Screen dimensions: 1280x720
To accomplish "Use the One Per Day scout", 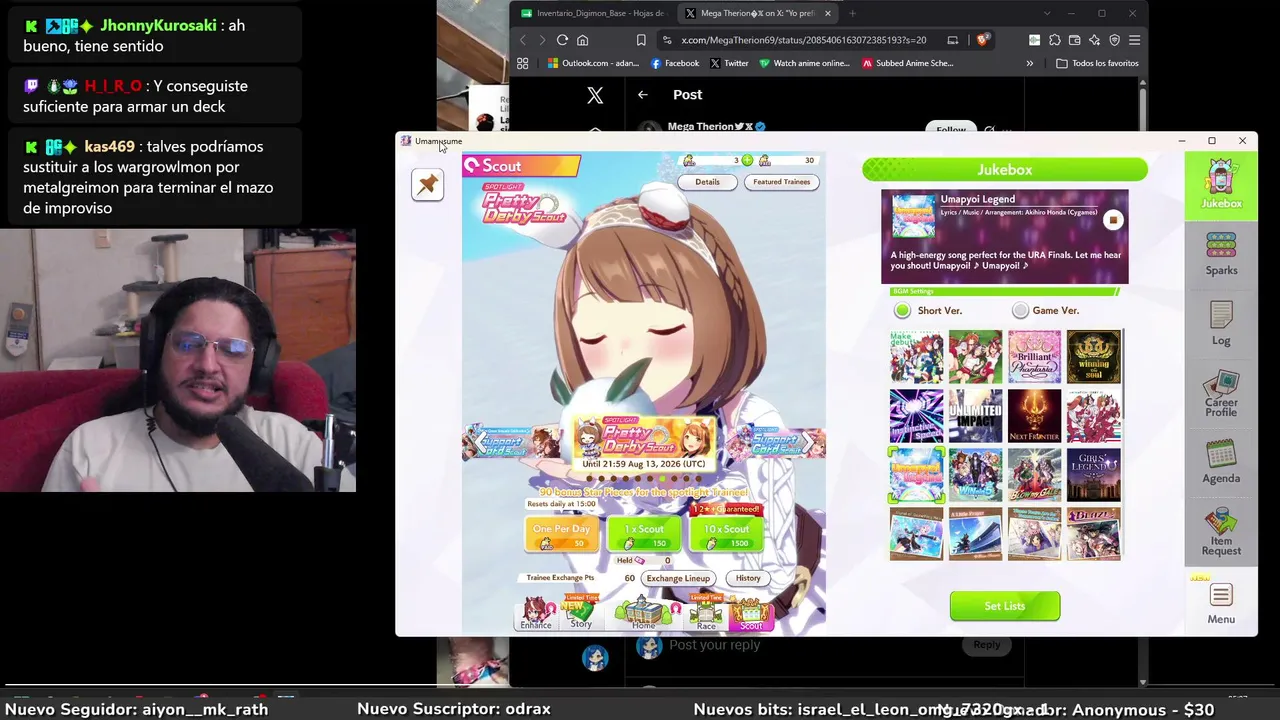I will tap(561, 535).
